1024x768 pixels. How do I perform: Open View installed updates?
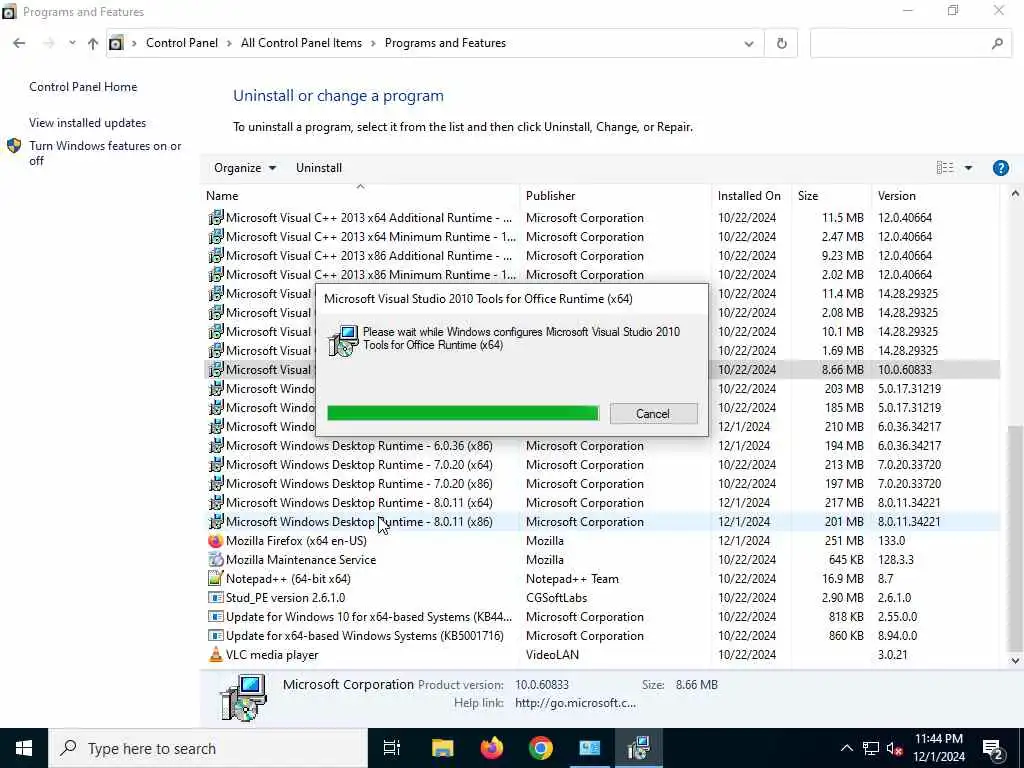[88, 123]
